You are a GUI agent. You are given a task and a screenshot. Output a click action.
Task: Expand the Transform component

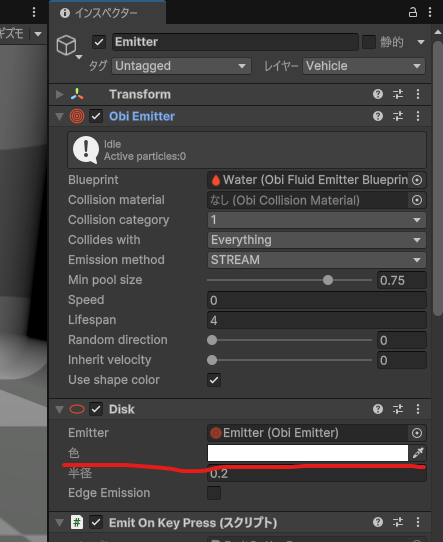pyautogui.click(x=59, y=94)
